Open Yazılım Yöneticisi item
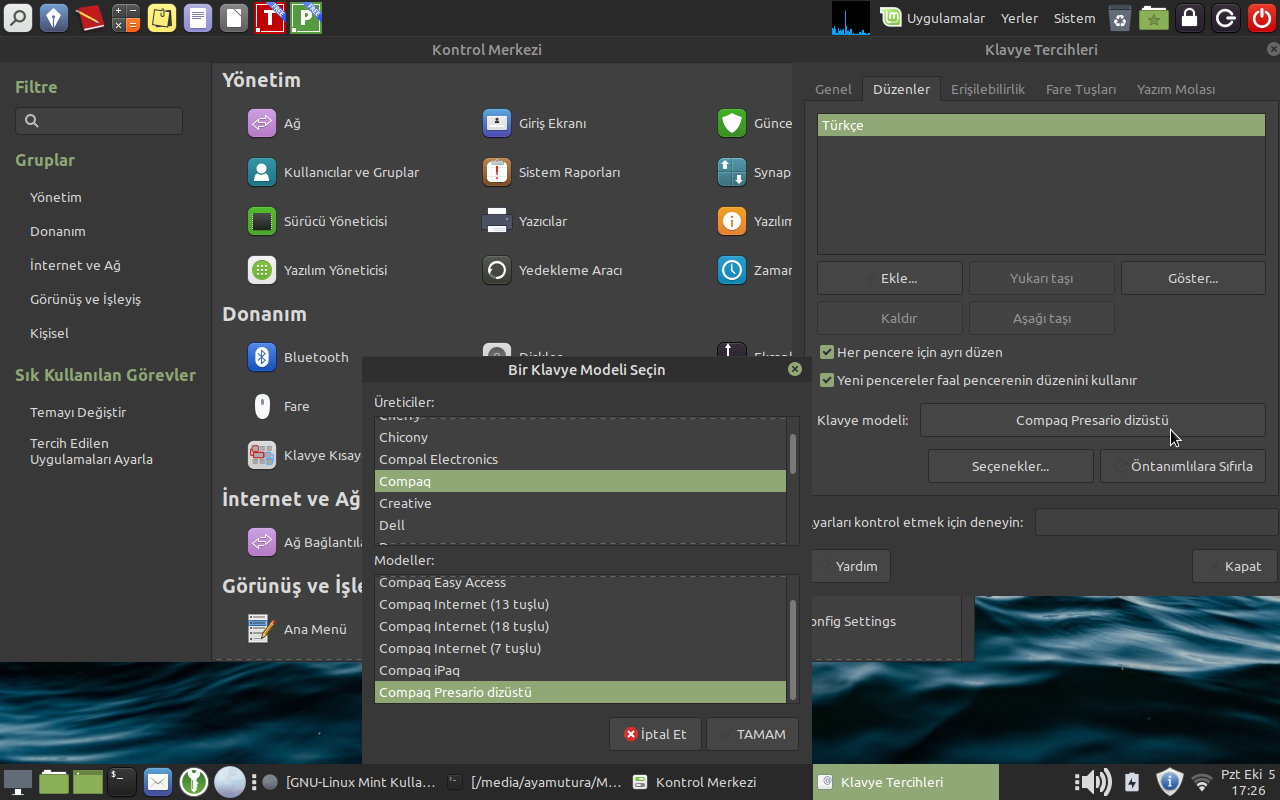Screen dimensions: 1280x800 (317, 270)
